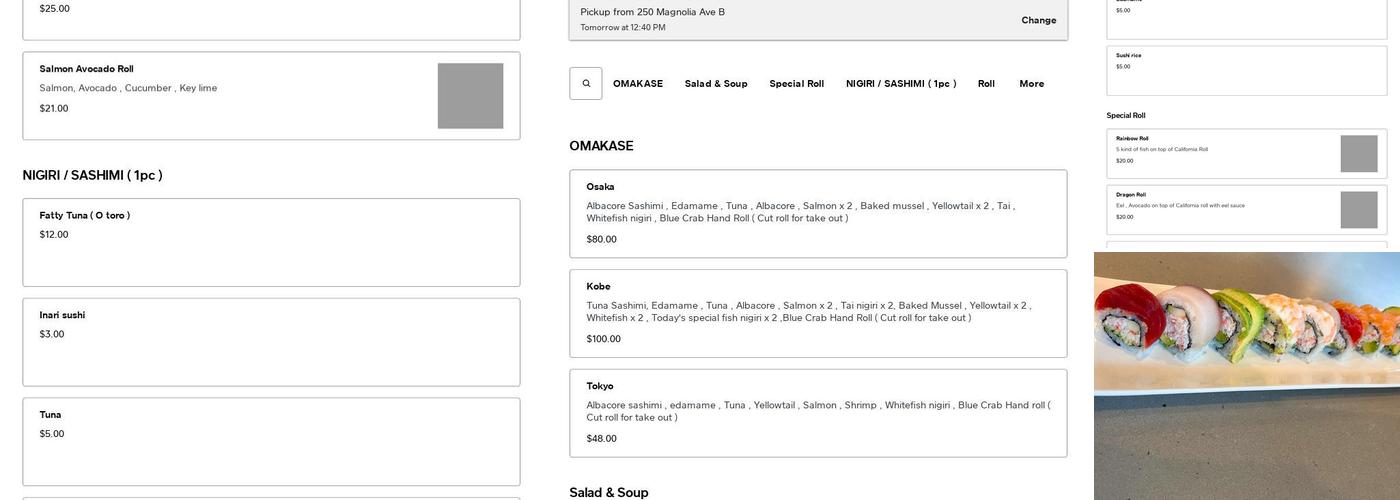Switch to the OMAKASE category tab
This screenshot has width=1400, height=500.
(x=638, y=84)
